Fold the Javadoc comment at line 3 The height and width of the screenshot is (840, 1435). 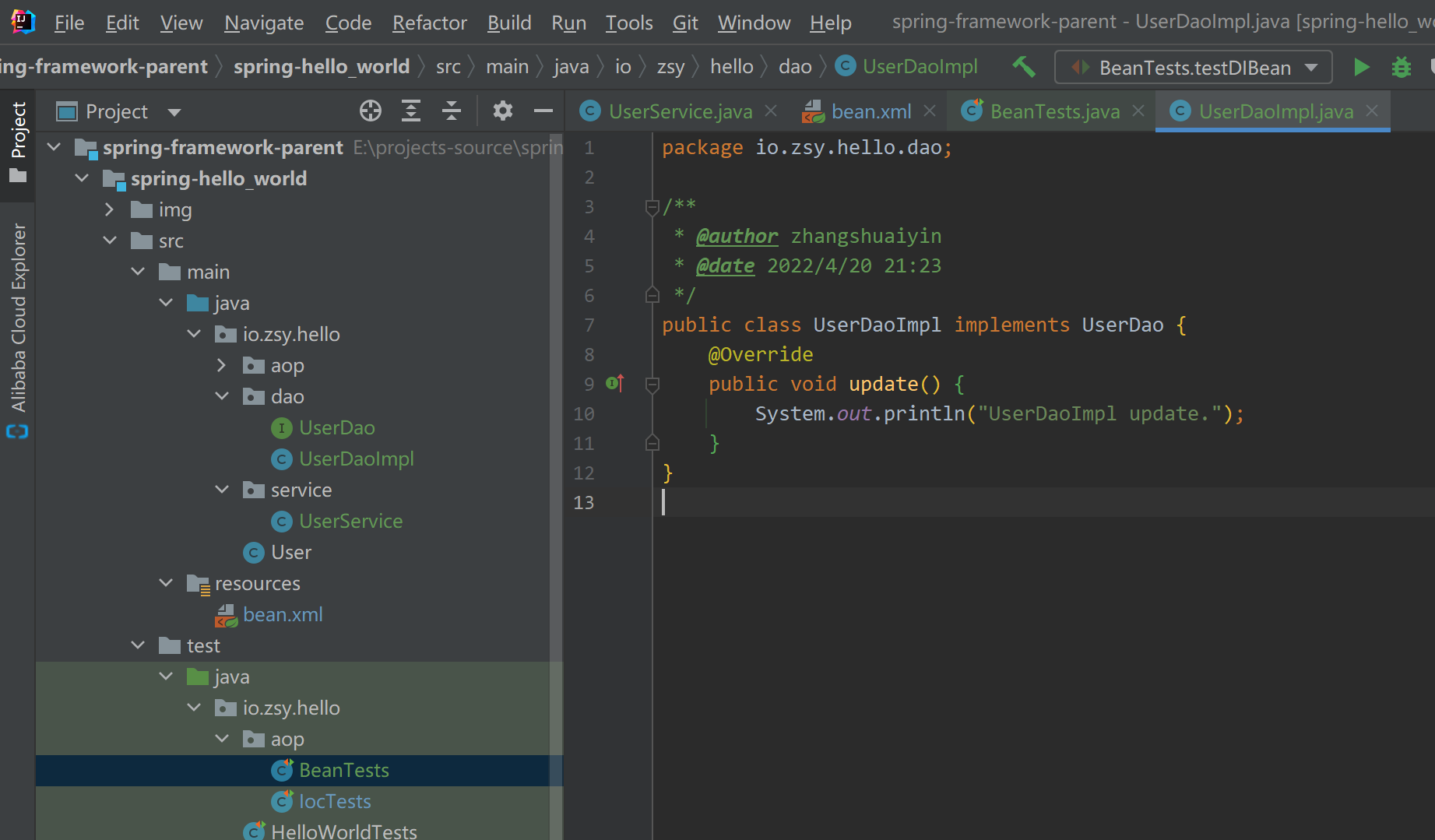652,207
